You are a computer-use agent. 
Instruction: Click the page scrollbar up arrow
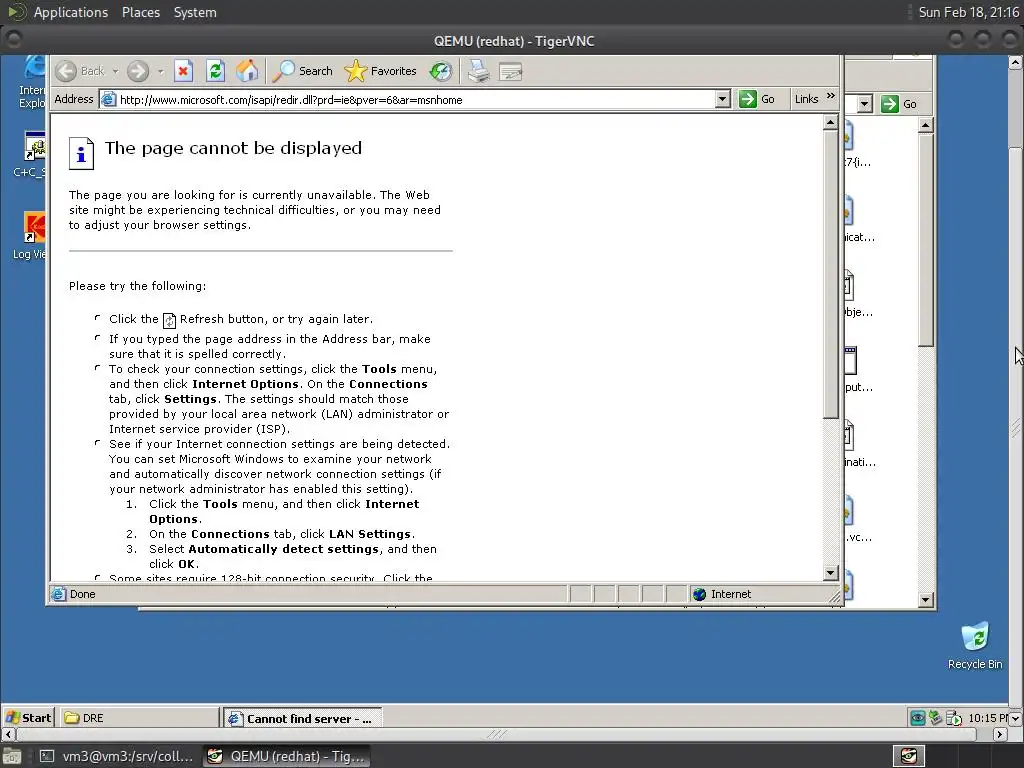(830, 122)
